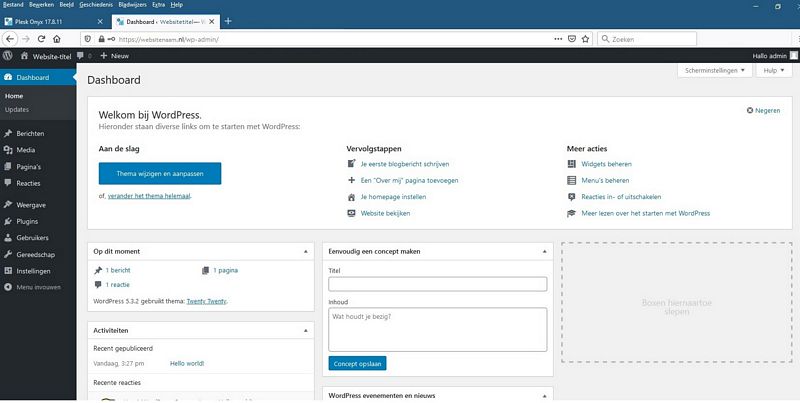Screen dimensions: 800x403
Task: Click the Nieuw plus button
Action: coord(114,56)
